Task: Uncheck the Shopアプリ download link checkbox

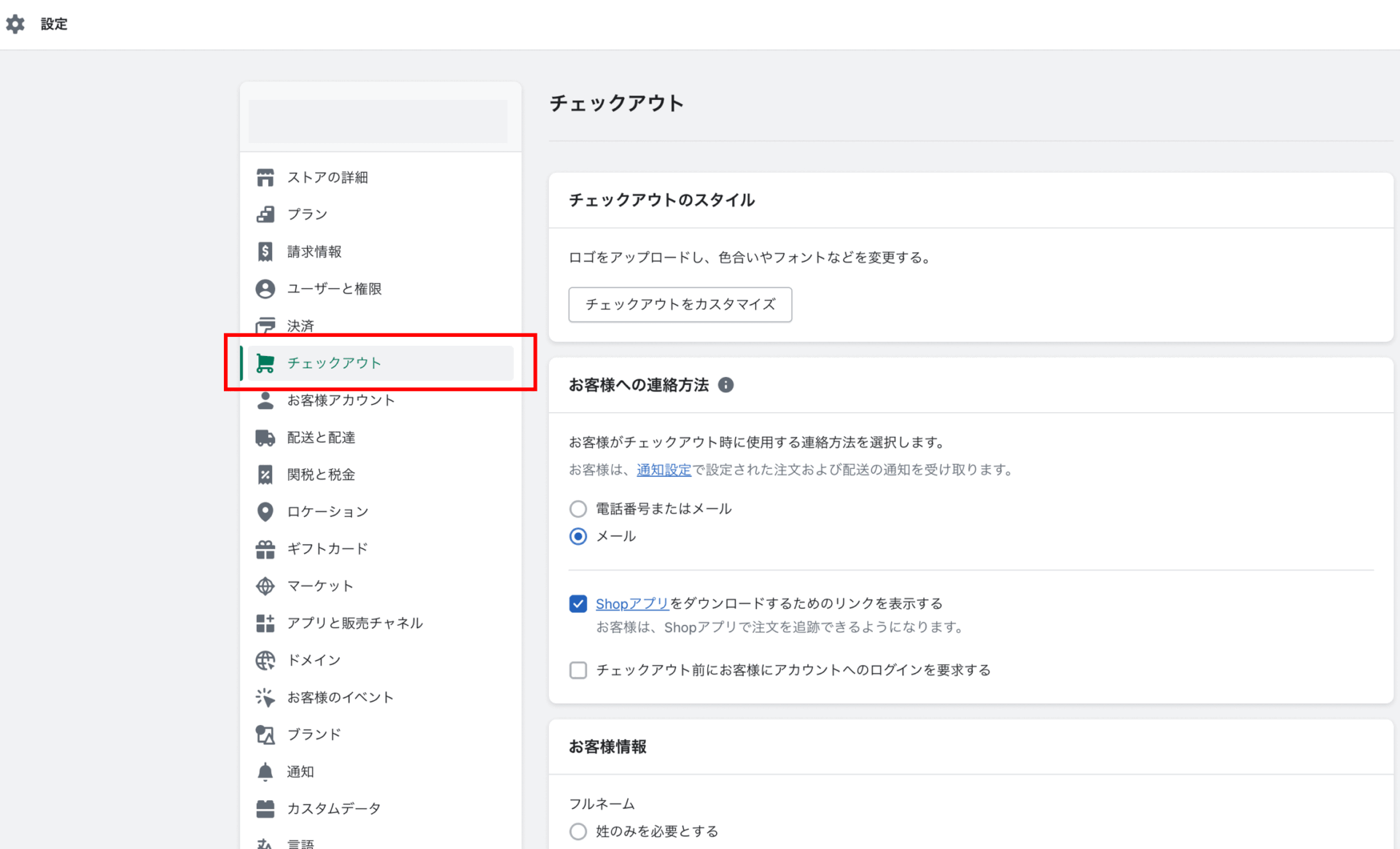Action: click(x=578, y=603)
